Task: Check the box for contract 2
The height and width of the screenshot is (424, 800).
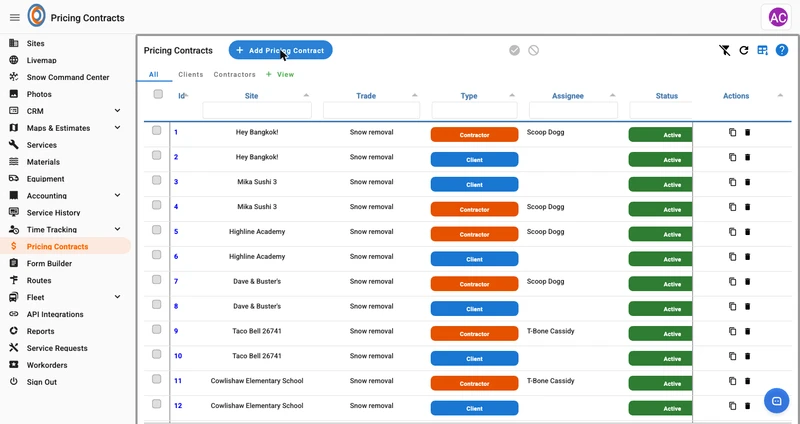Action: coord(157,155)
